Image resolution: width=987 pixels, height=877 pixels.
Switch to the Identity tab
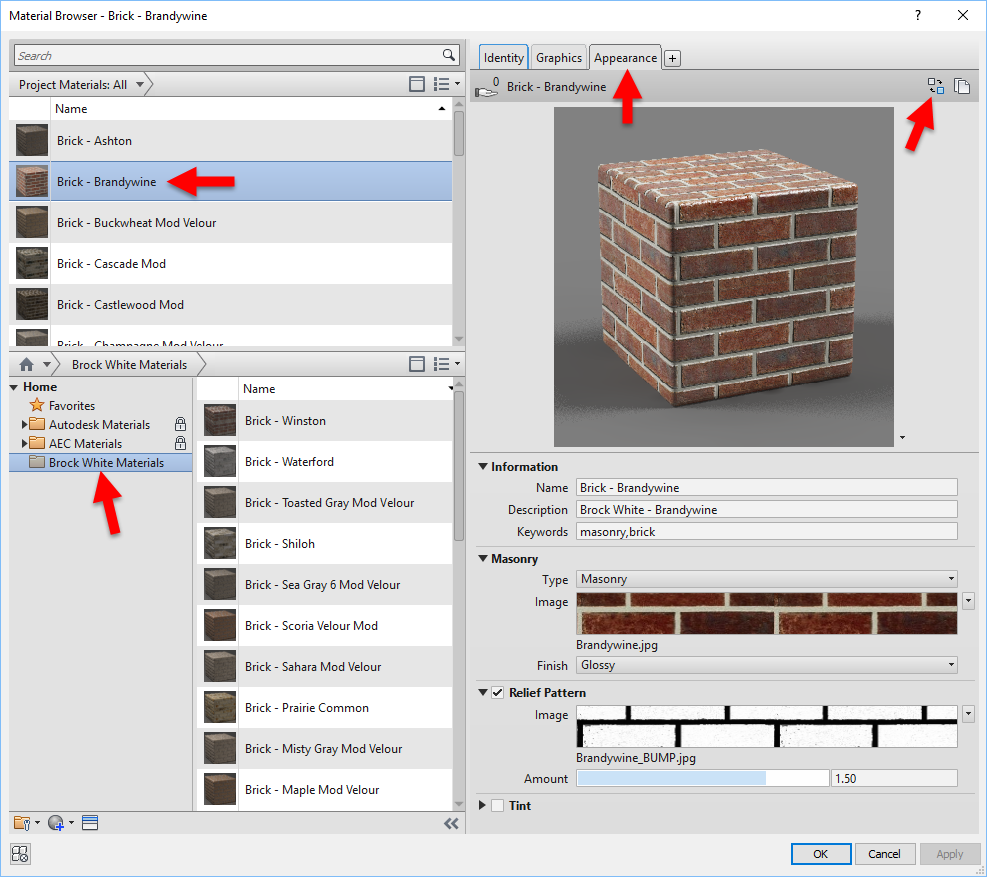click(x=503, y=57)
